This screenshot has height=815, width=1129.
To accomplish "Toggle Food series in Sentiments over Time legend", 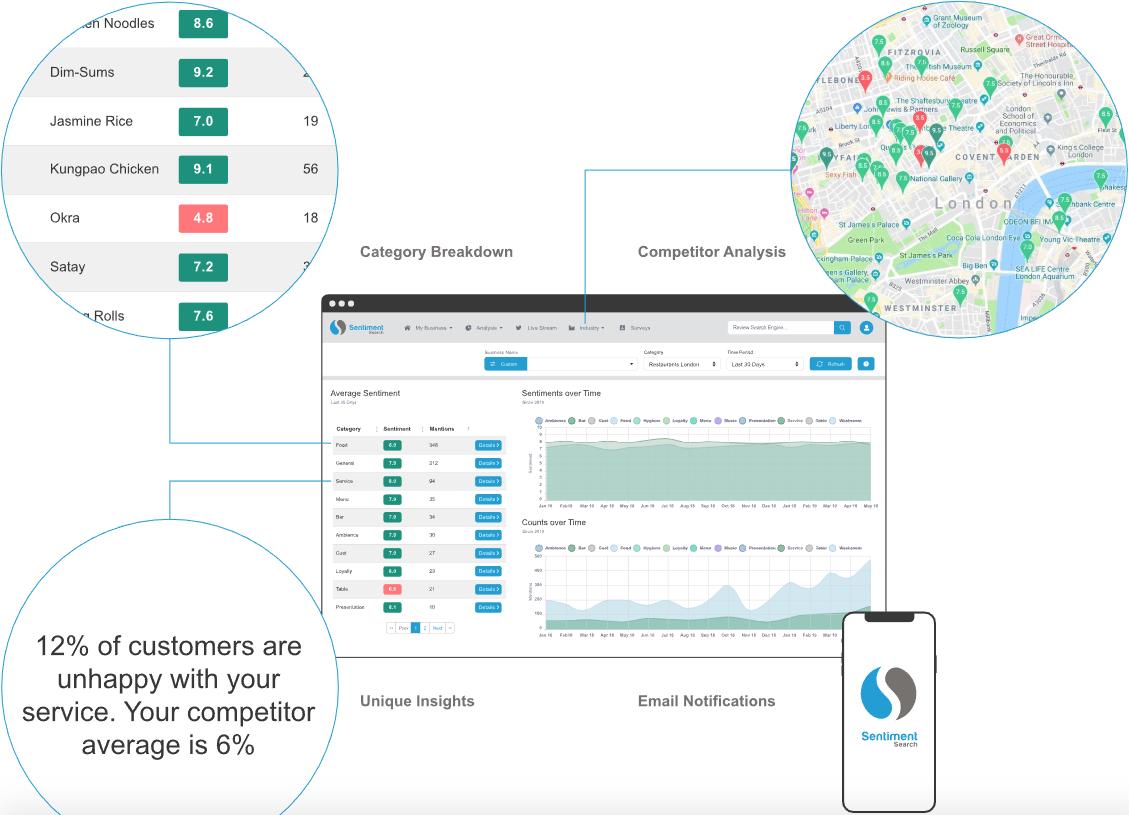I will 621,420.
